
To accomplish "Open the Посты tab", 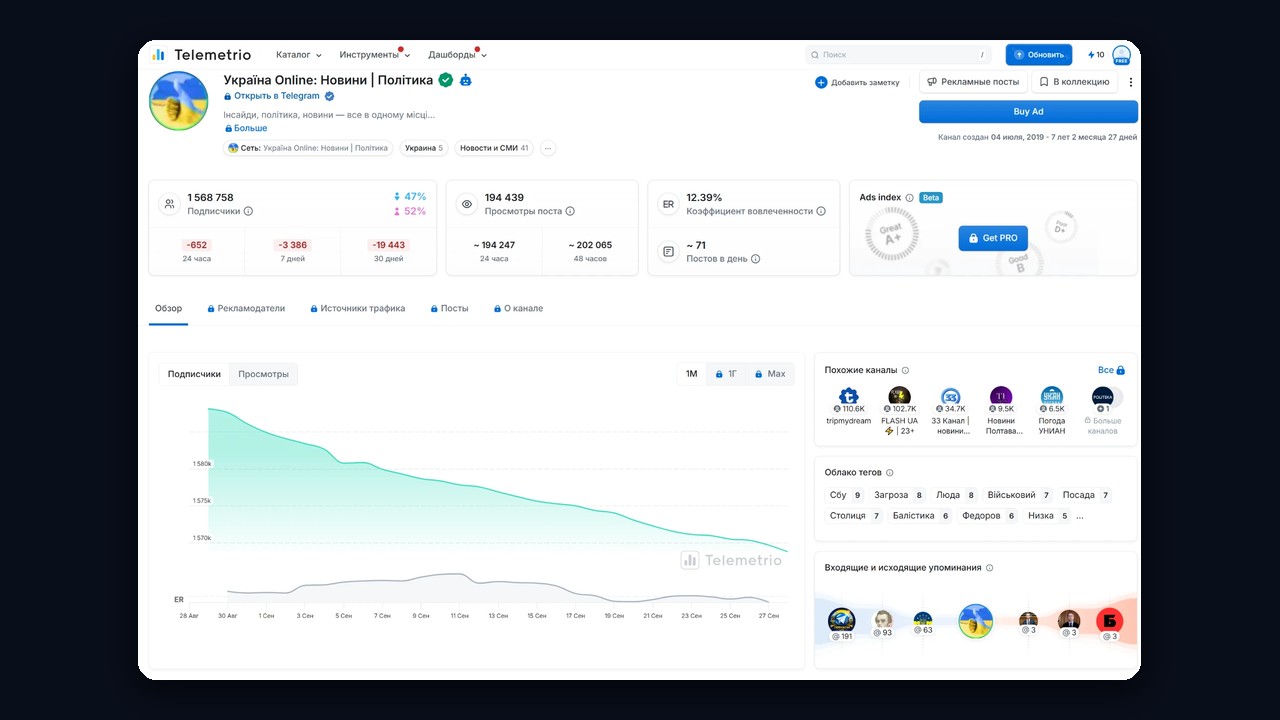I will coord(449,308).
